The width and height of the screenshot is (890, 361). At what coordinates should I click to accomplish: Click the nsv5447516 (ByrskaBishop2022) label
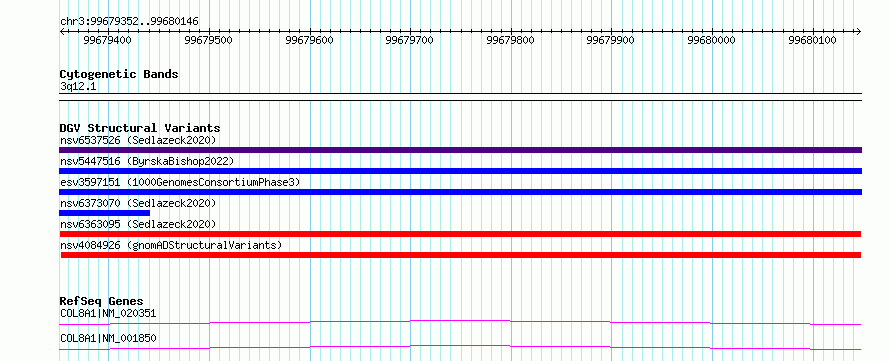coord(146,161)
